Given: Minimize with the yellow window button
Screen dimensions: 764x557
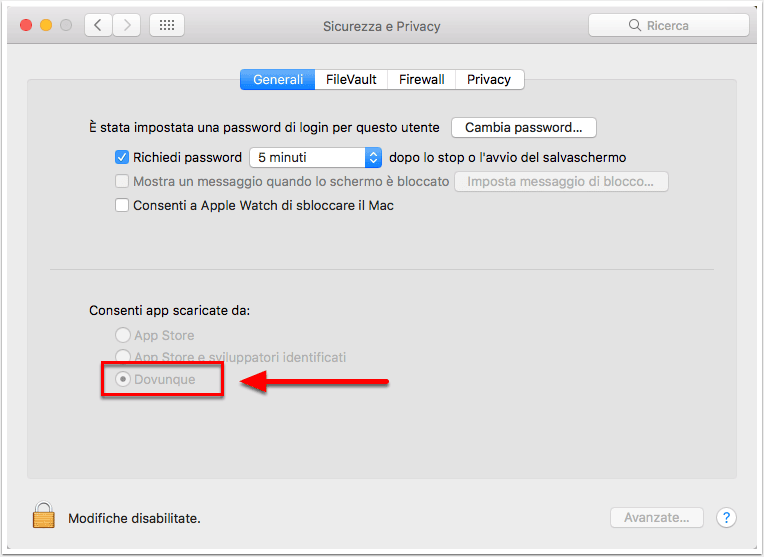Looking at the screenshot, I should point(46,25).
